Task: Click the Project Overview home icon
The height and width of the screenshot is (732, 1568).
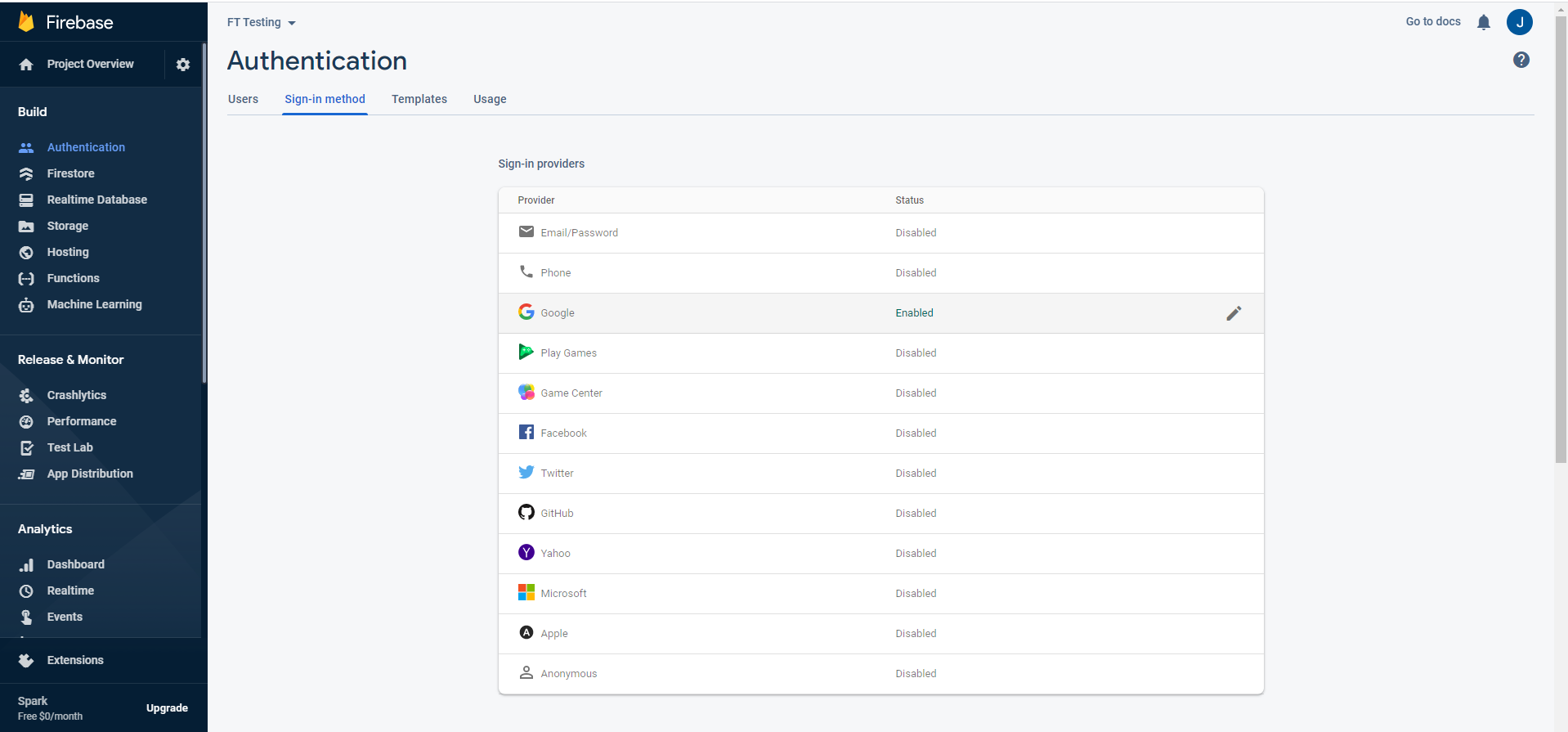Action: pyautogui.click(x=26, y=64)
